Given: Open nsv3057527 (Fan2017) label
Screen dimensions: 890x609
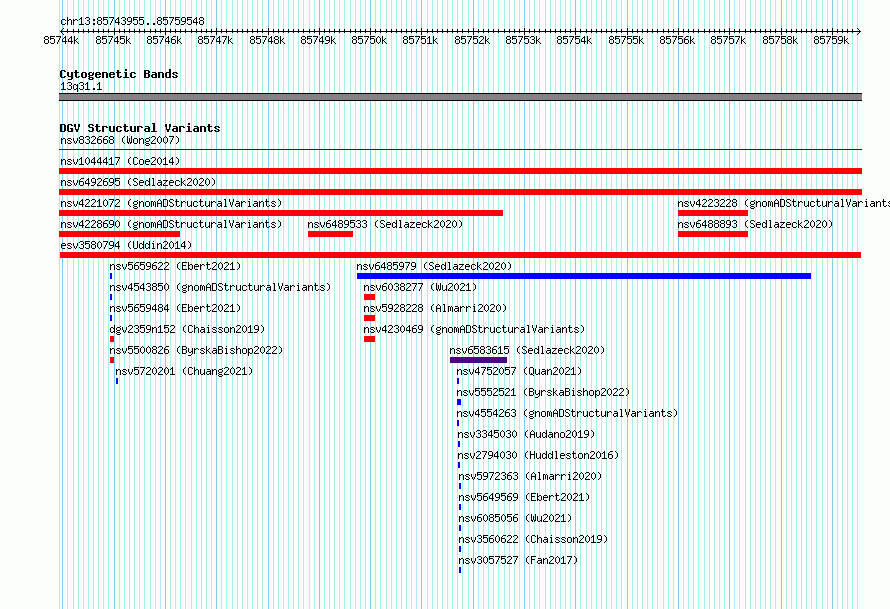Looking at the screenshot, I should coord(518,560).
